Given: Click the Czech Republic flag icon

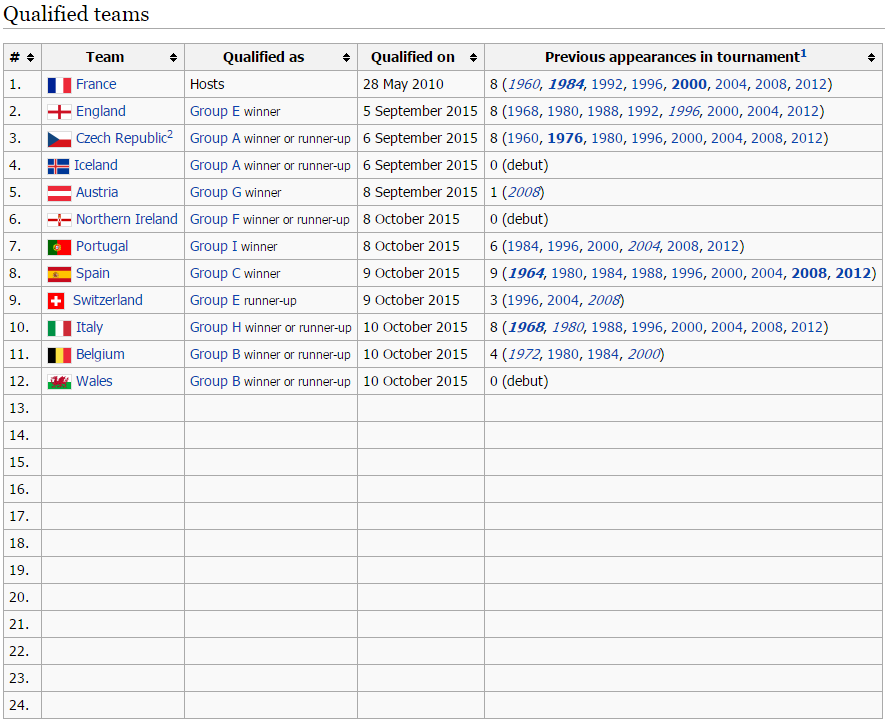Looking at the screenshot, I should point(59,139).
